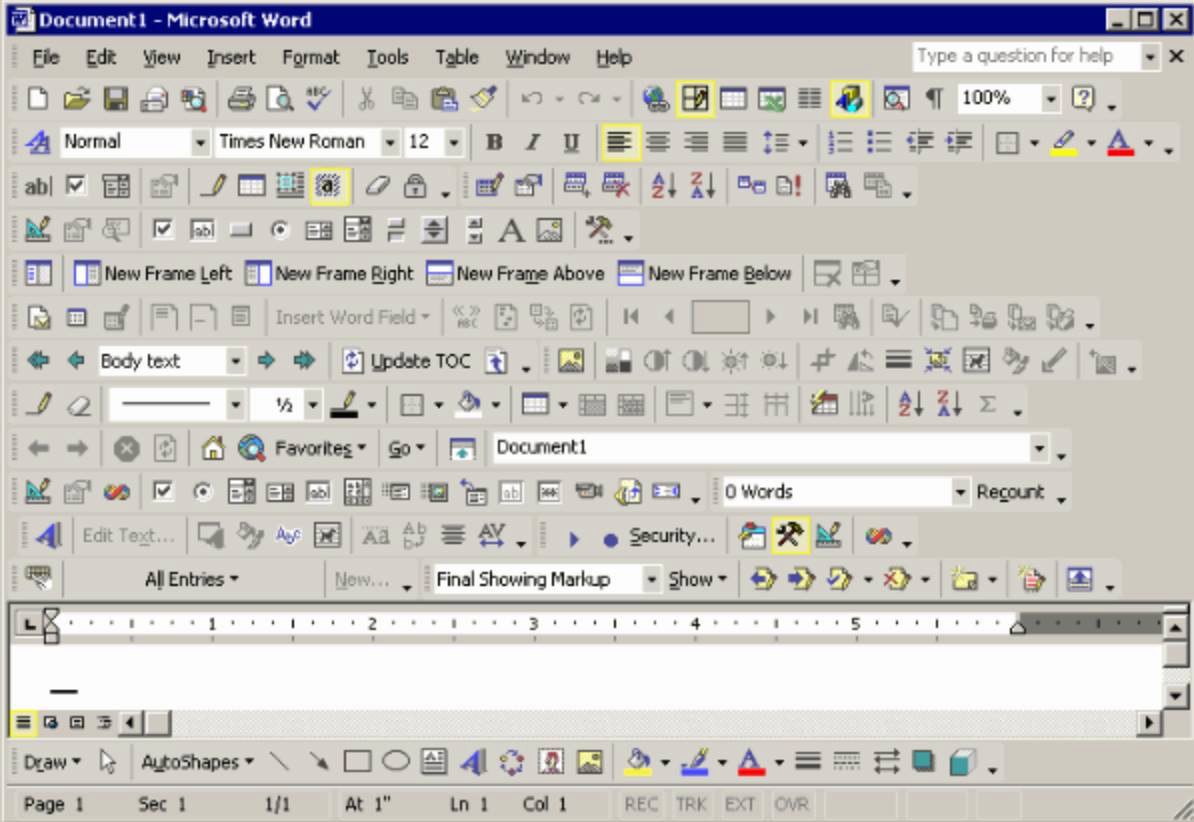Click the Home icon on the Web toolbar
The image size is (1194, 822).
212,448
